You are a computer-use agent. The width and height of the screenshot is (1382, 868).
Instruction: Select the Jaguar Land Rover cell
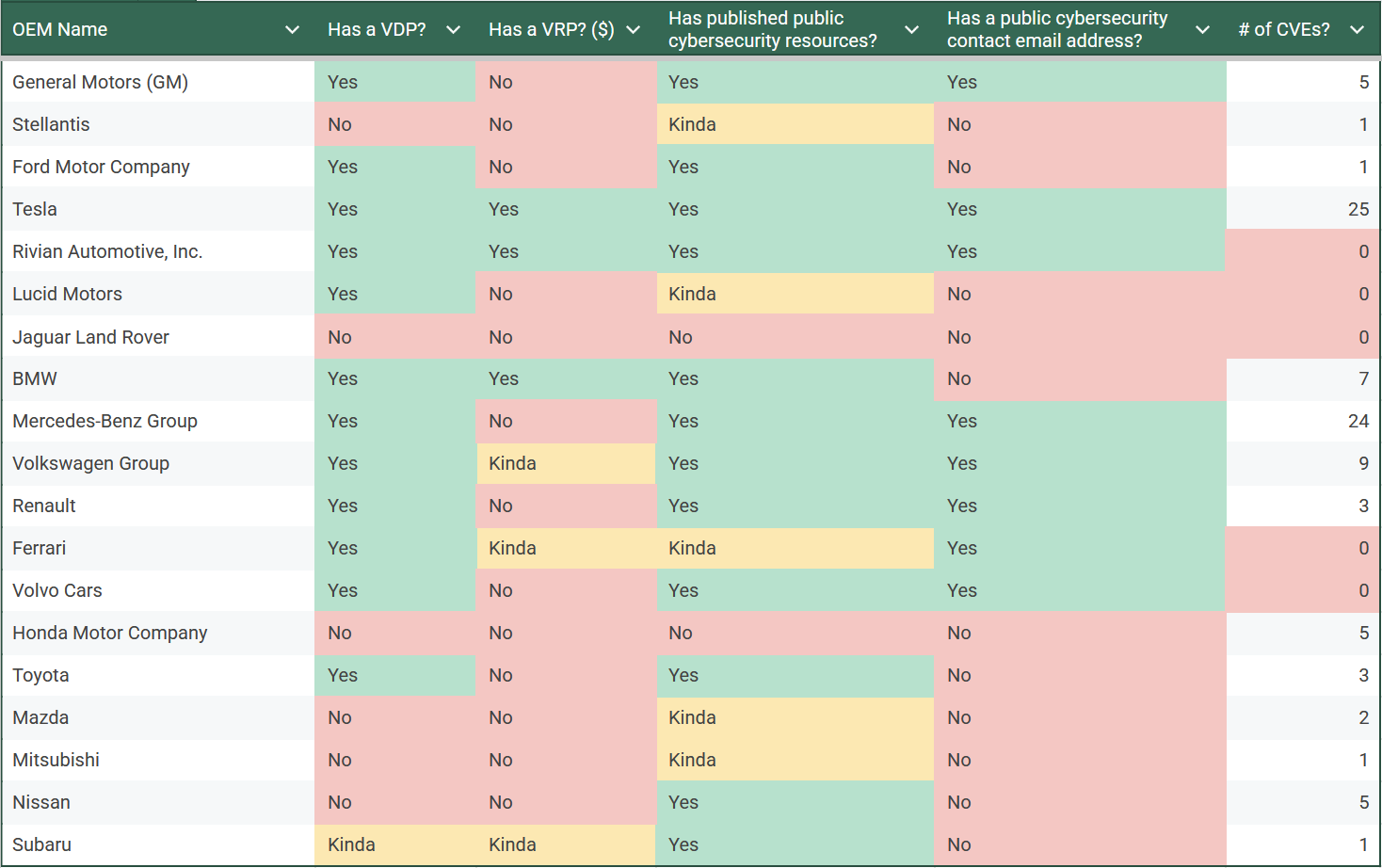click(x=158, y=337)
